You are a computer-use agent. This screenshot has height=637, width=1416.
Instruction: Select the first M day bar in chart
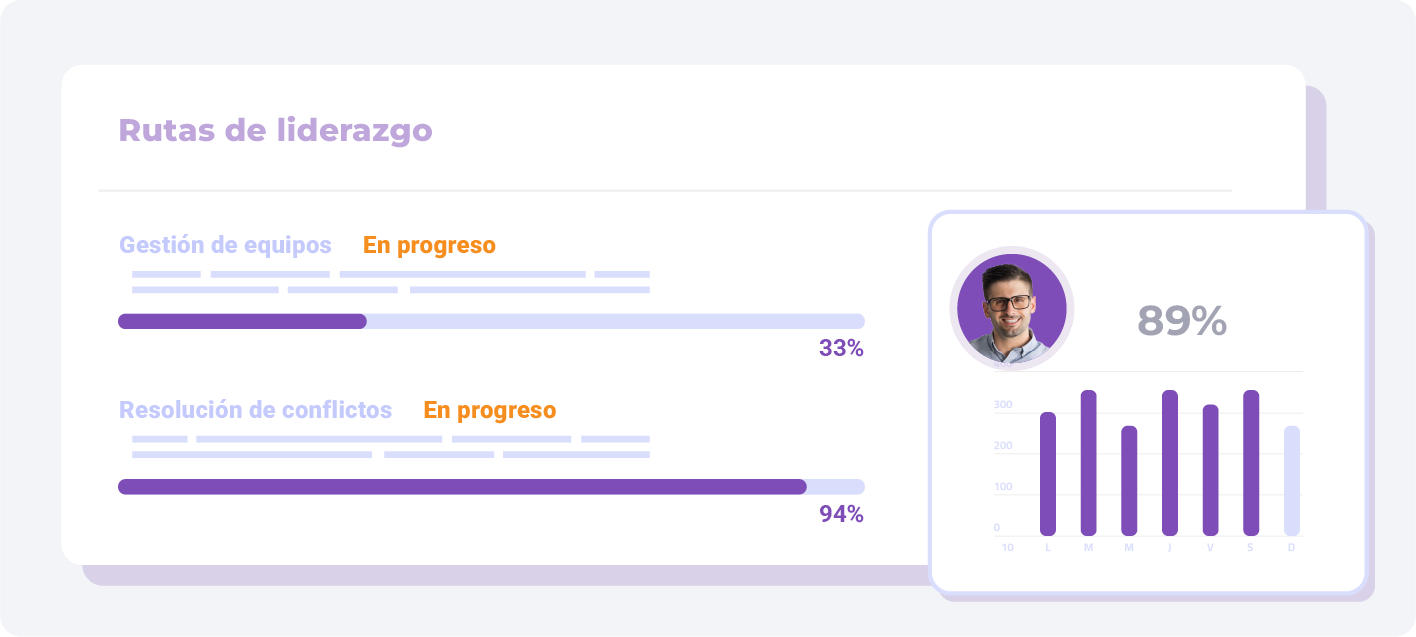pyautogui.click(x=1089, y=463)
